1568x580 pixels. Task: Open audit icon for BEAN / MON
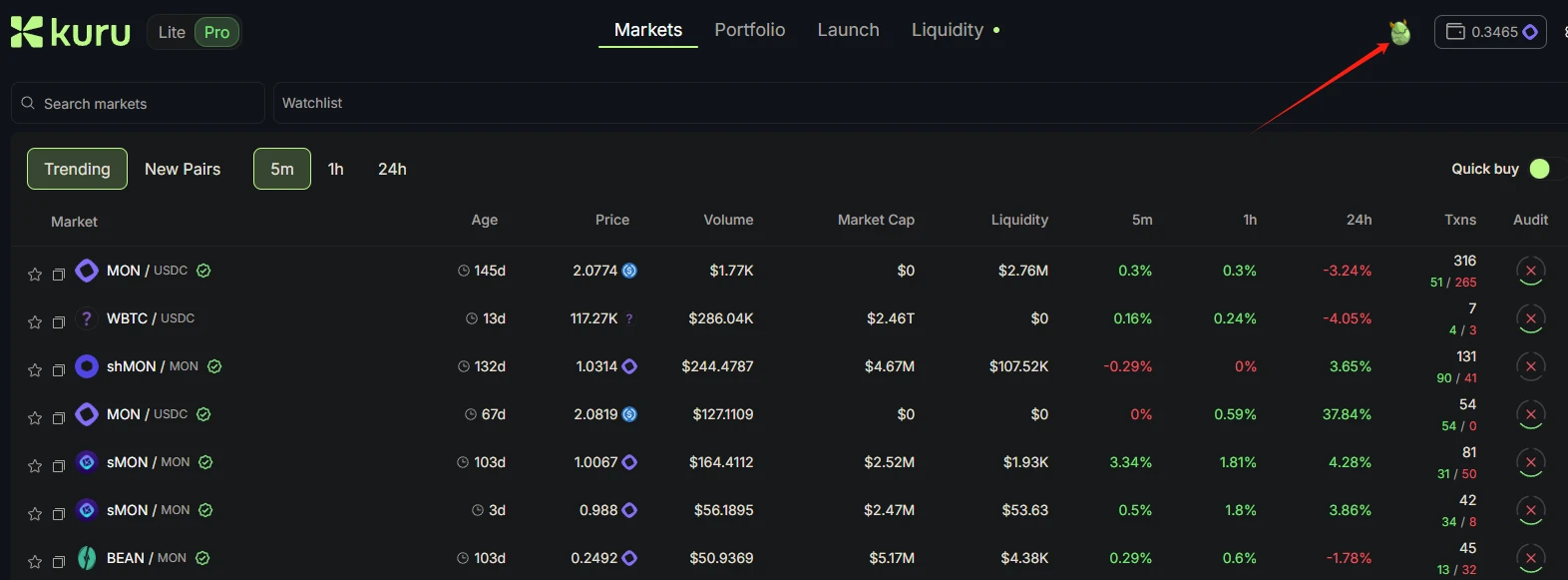pyautogui.click(x=1530, y=558)
